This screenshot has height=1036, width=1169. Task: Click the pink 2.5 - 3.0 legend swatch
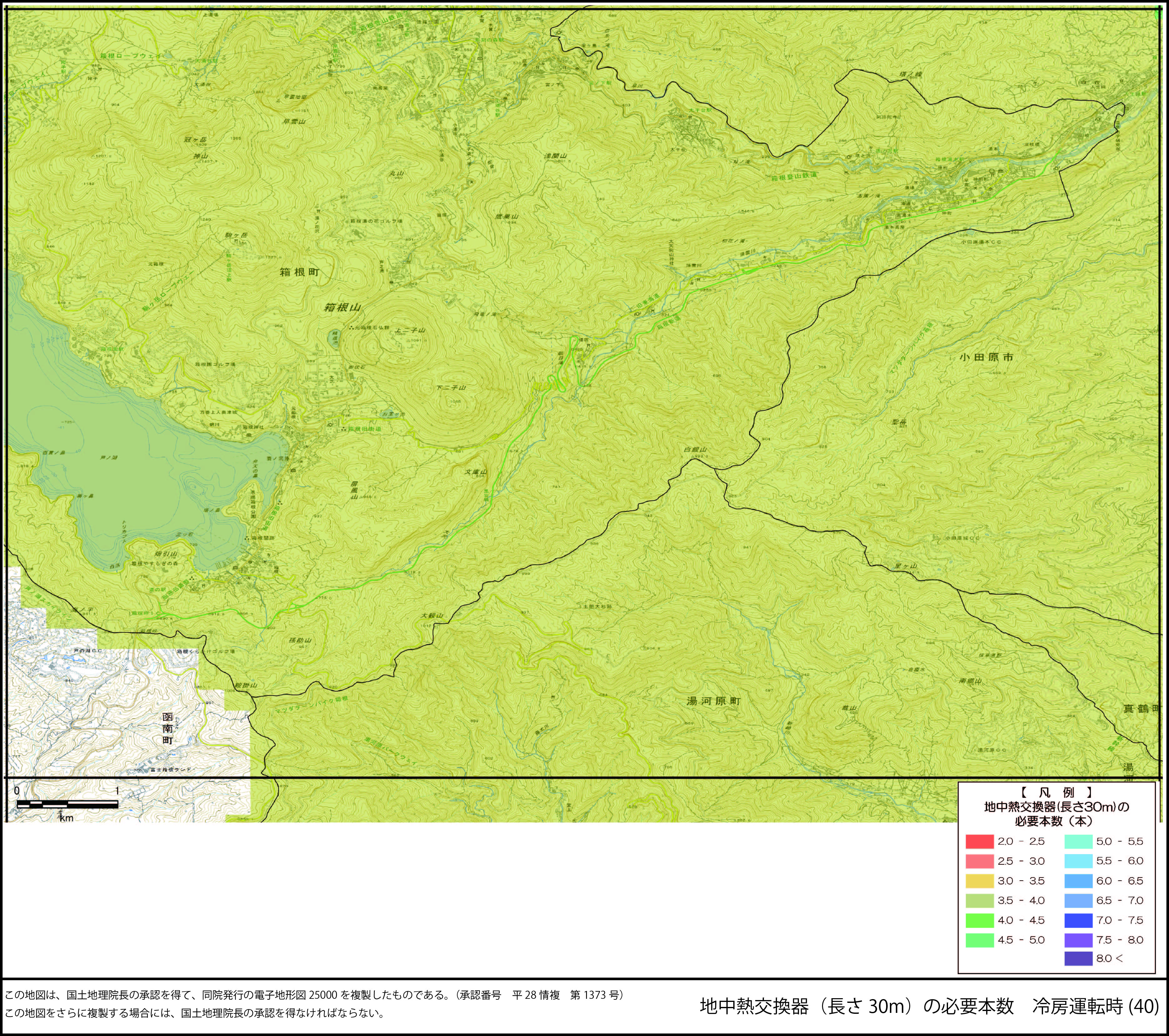coord(980,861)
